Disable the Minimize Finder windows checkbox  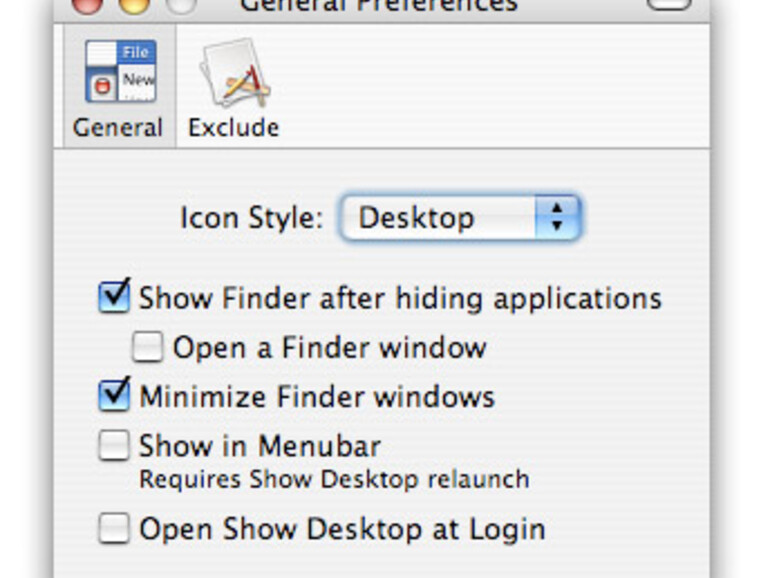(115, 395)
